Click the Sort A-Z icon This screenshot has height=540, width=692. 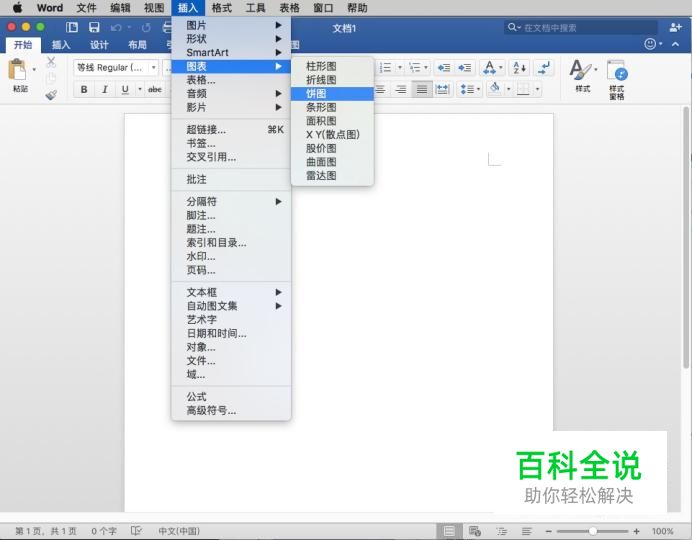[519, 68]
